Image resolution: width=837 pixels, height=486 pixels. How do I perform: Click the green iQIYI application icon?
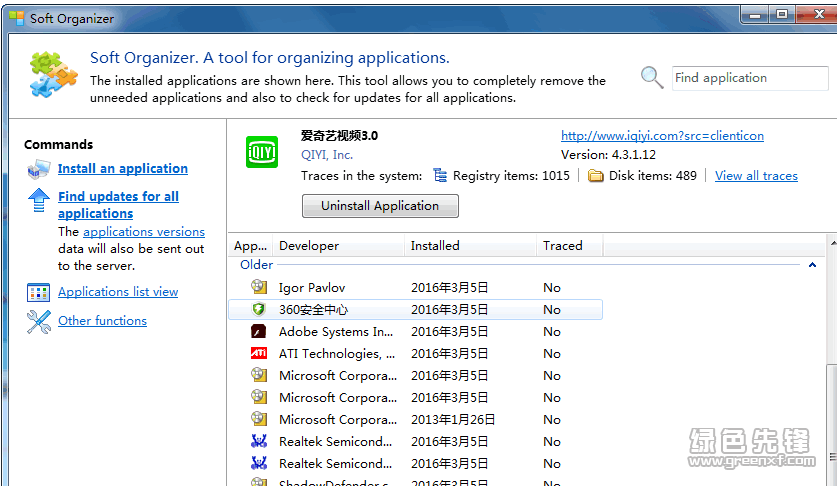pyautogui.click(x=262, y=152)
